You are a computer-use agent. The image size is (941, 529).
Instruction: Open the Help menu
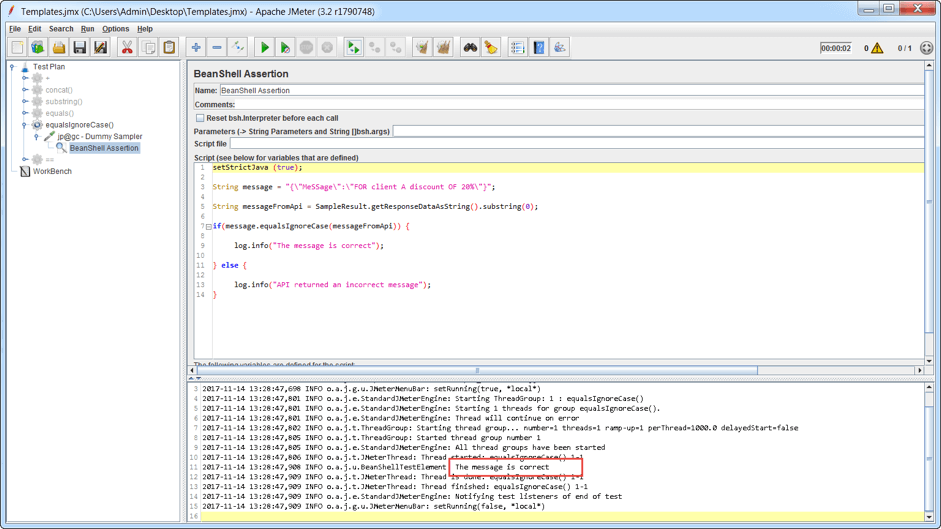coord(145,29)
